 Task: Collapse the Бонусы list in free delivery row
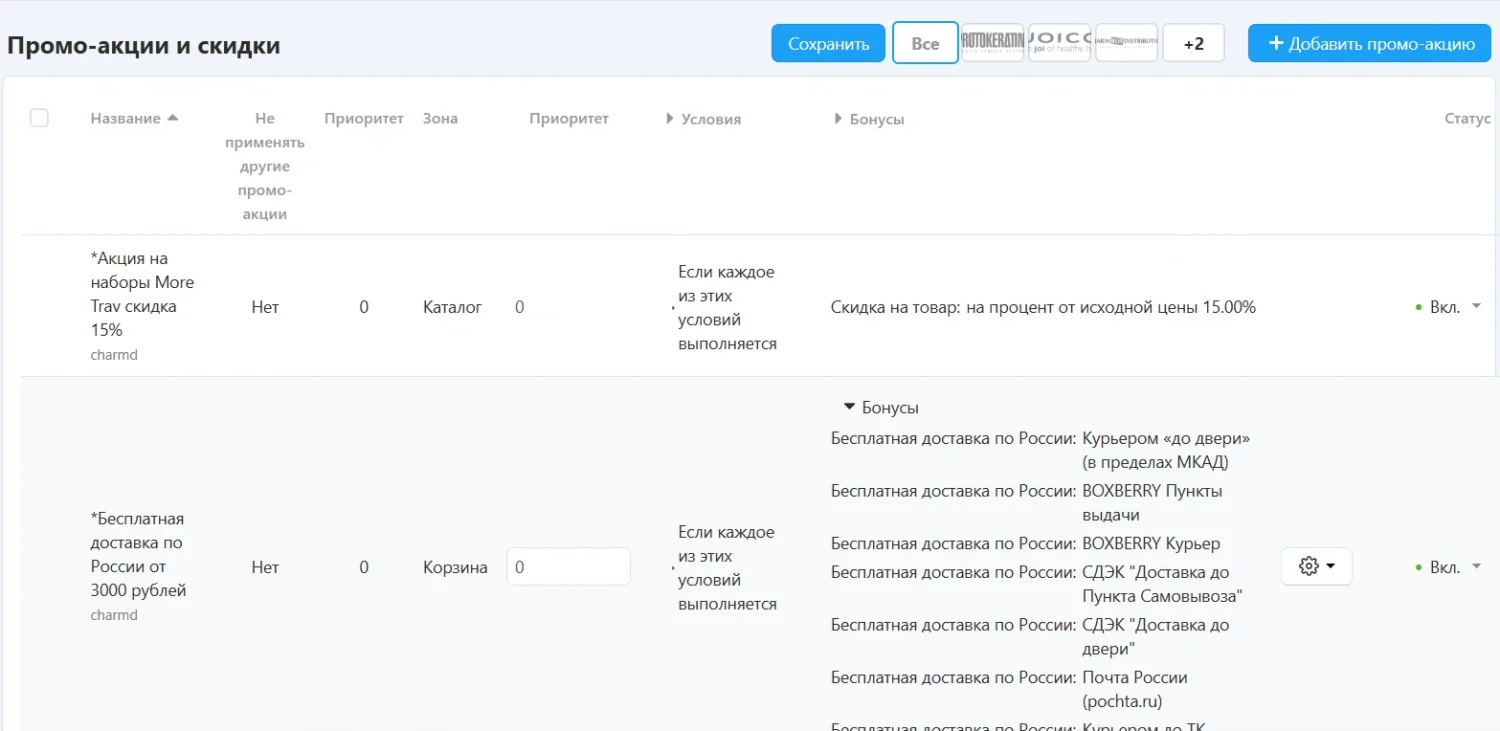click(x=850, y=407)
